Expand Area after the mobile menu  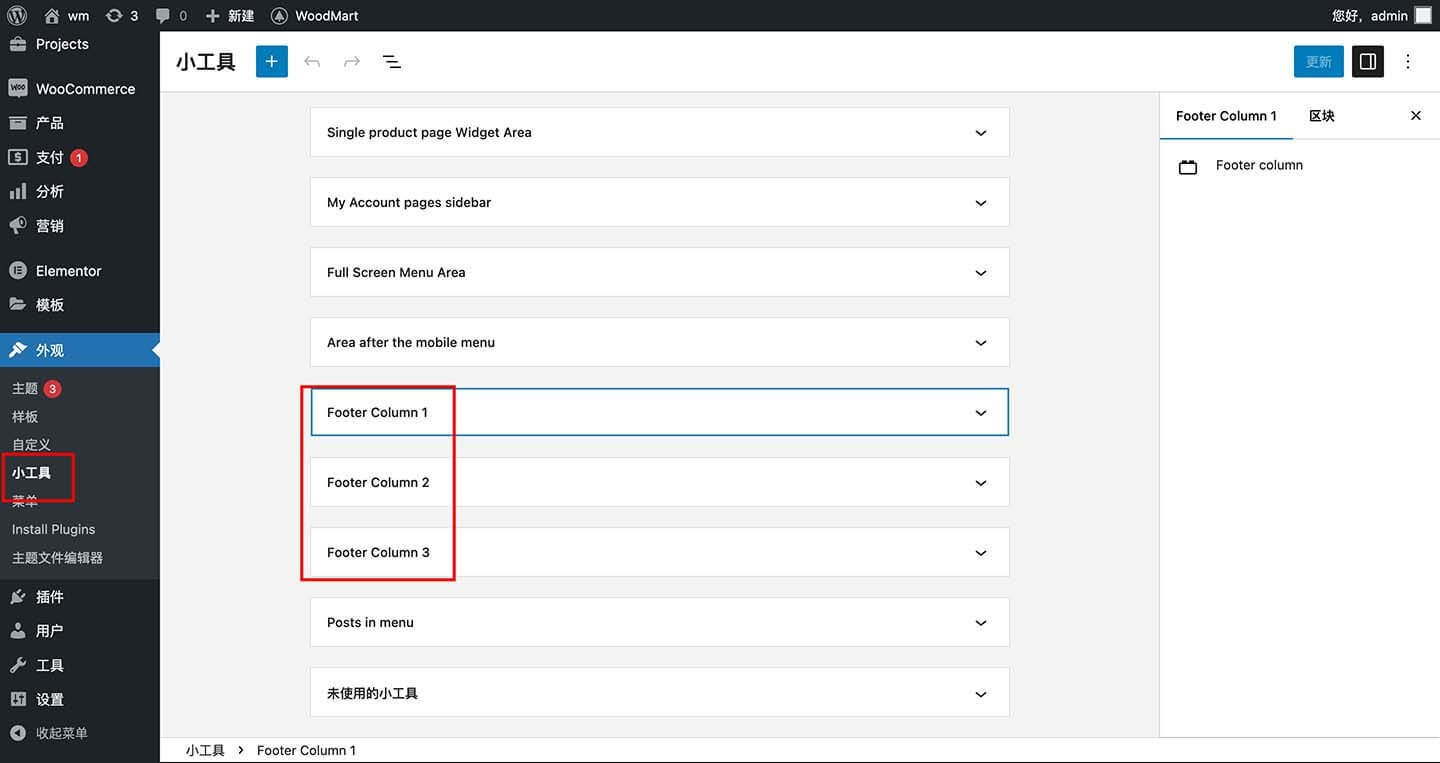[x=660, y=342]
